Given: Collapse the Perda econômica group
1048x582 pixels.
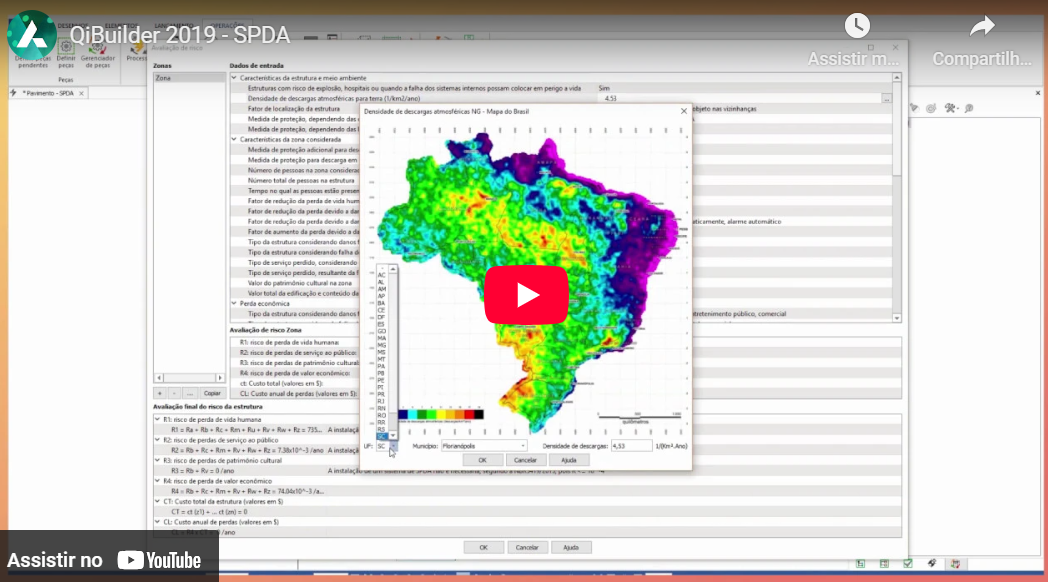Looking at the screenshot, I should pos(234,303).
